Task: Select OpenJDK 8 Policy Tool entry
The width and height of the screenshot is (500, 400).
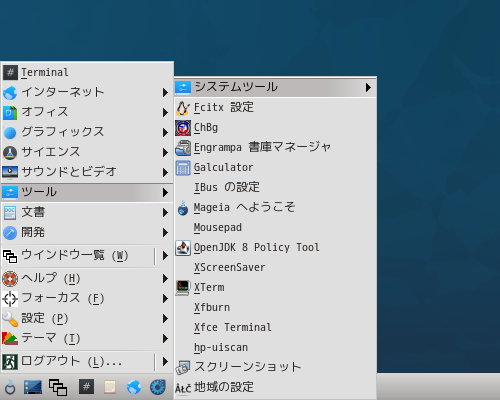Action: point(275,247)
